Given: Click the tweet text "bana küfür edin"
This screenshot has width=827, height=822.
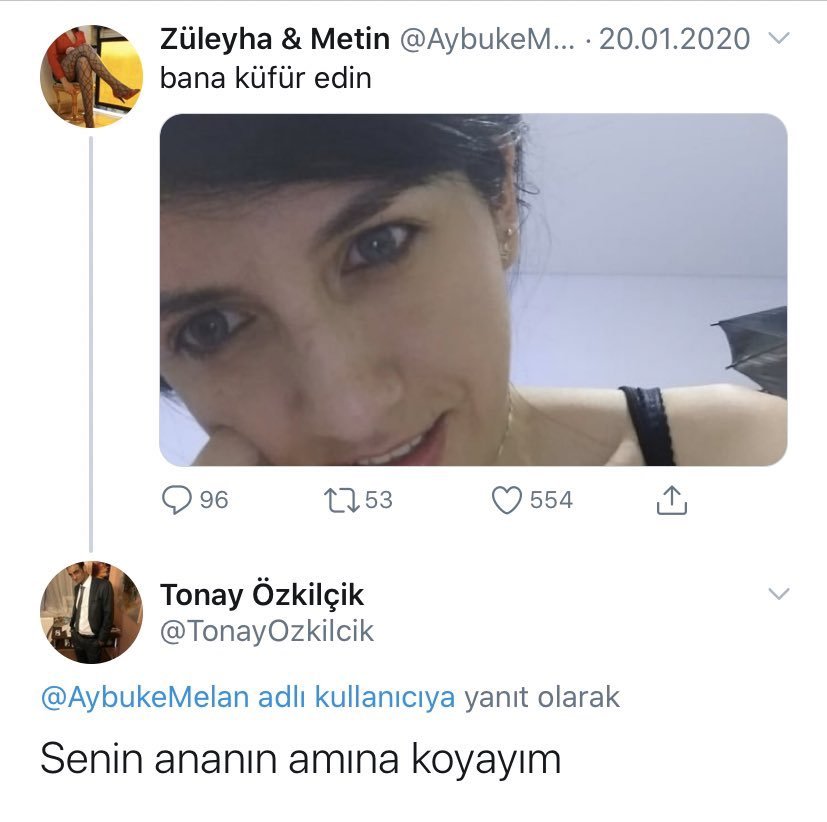Looking at the screenshot, I should (x=265, y=77).
